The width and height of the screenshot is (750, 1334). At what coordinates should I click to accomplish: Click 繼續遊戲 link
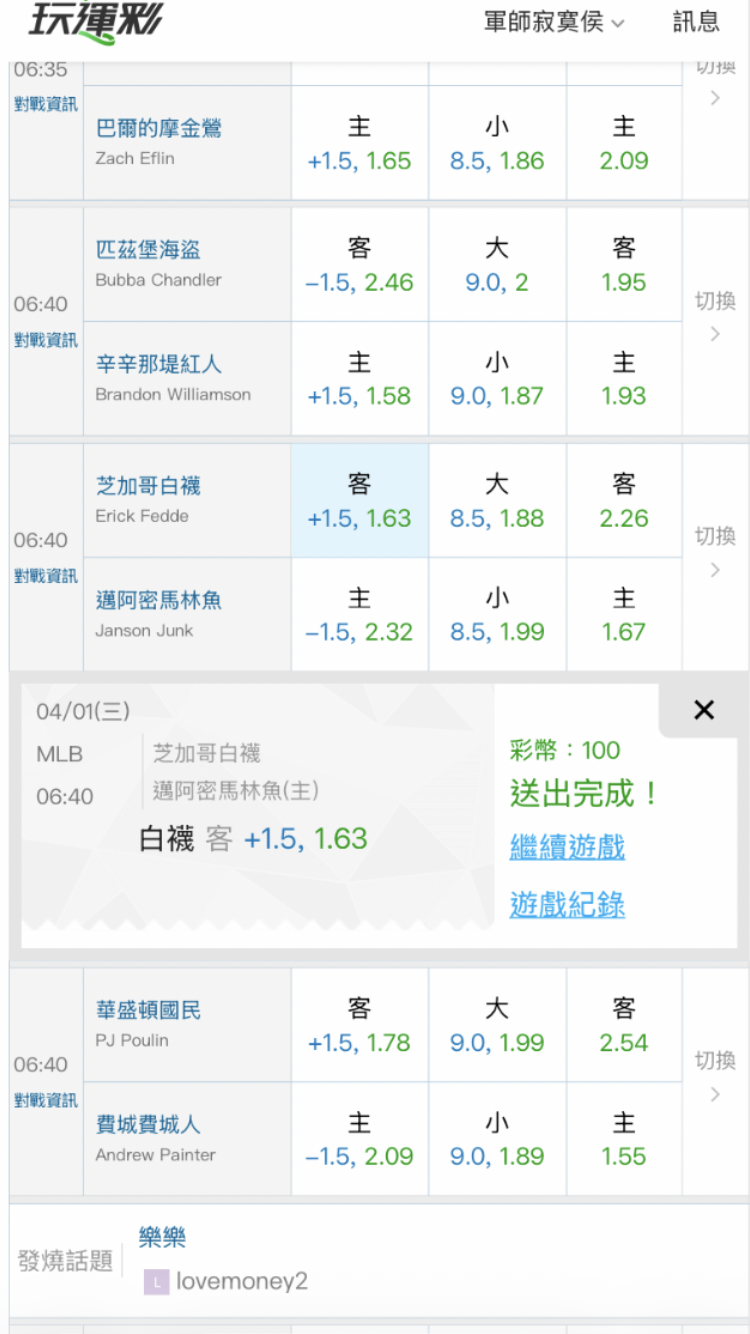[567, 847]
